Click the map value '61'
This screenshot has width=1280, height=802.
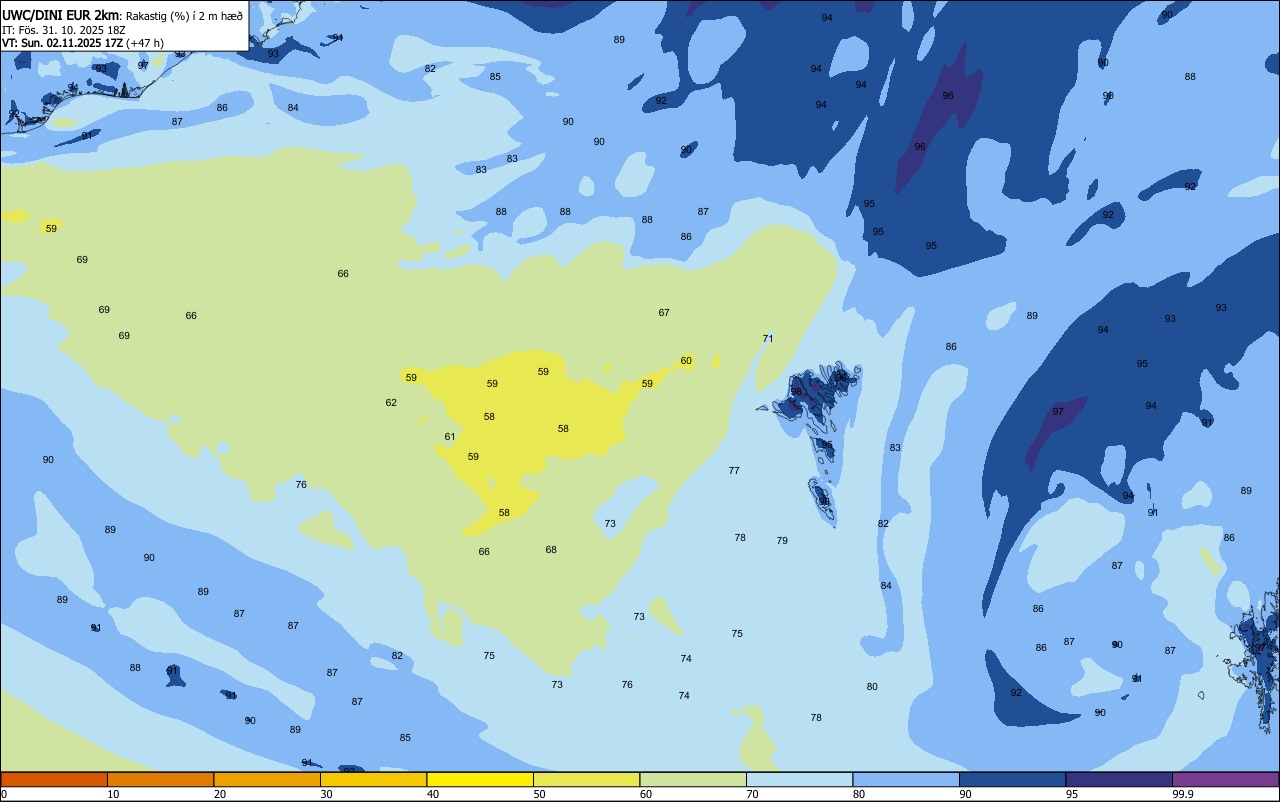tap(450, 437)
